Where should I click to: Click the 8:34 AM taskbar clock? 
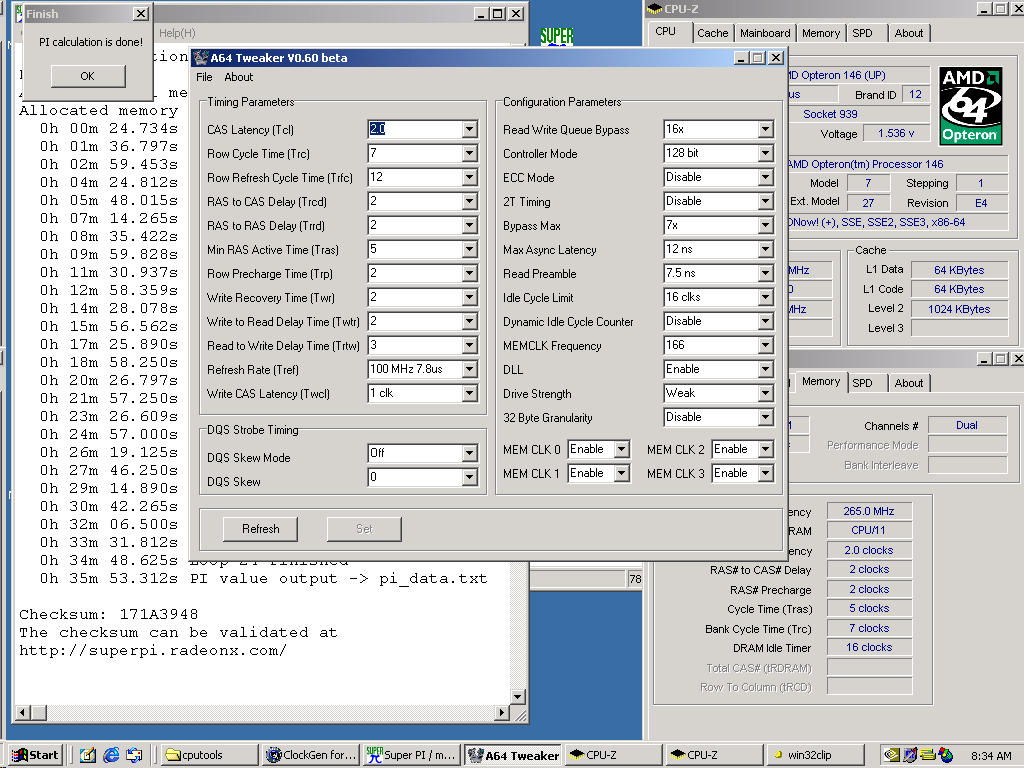tap(991, 756)
